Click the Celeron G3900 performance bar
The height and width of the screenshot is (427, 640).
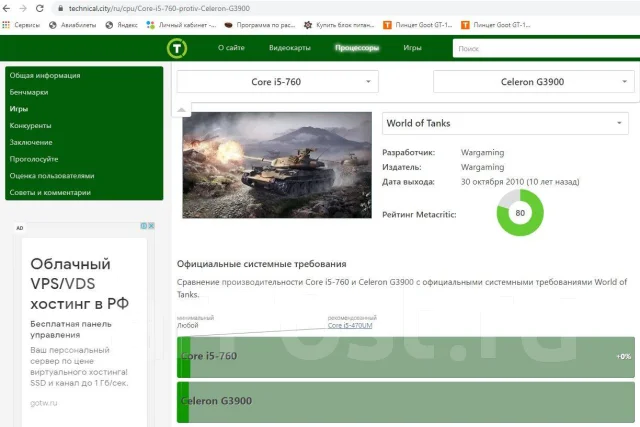coord(406,402)
